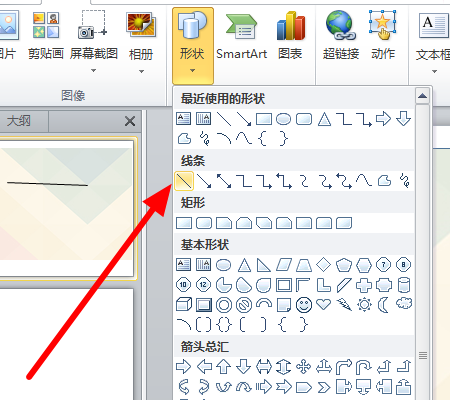Switch to the 大纲 outline tab
Viewport: 450px width, 400px height.
[x=18, y=121]
